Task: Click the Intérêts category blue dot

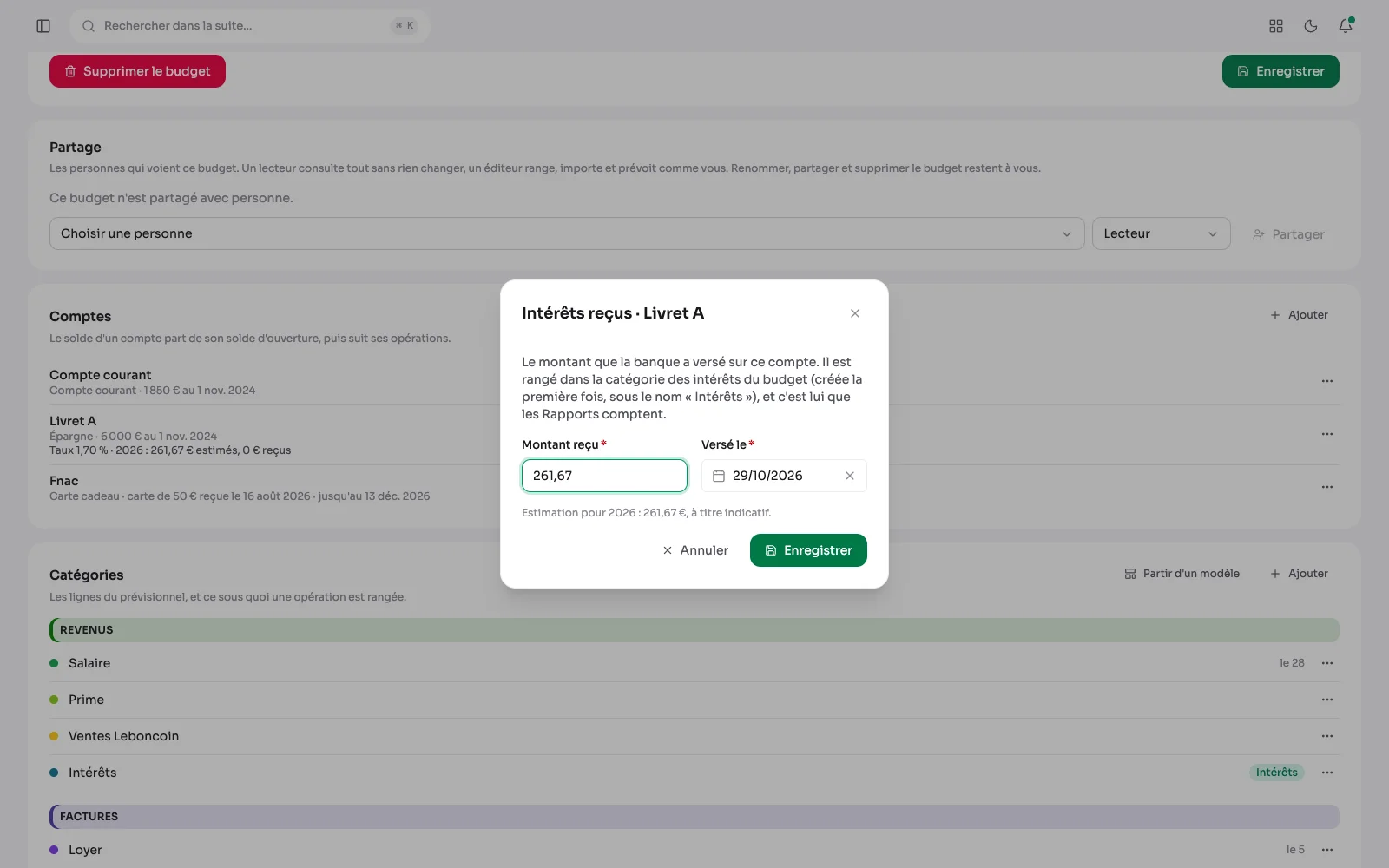Action: [x=54, y=773]
